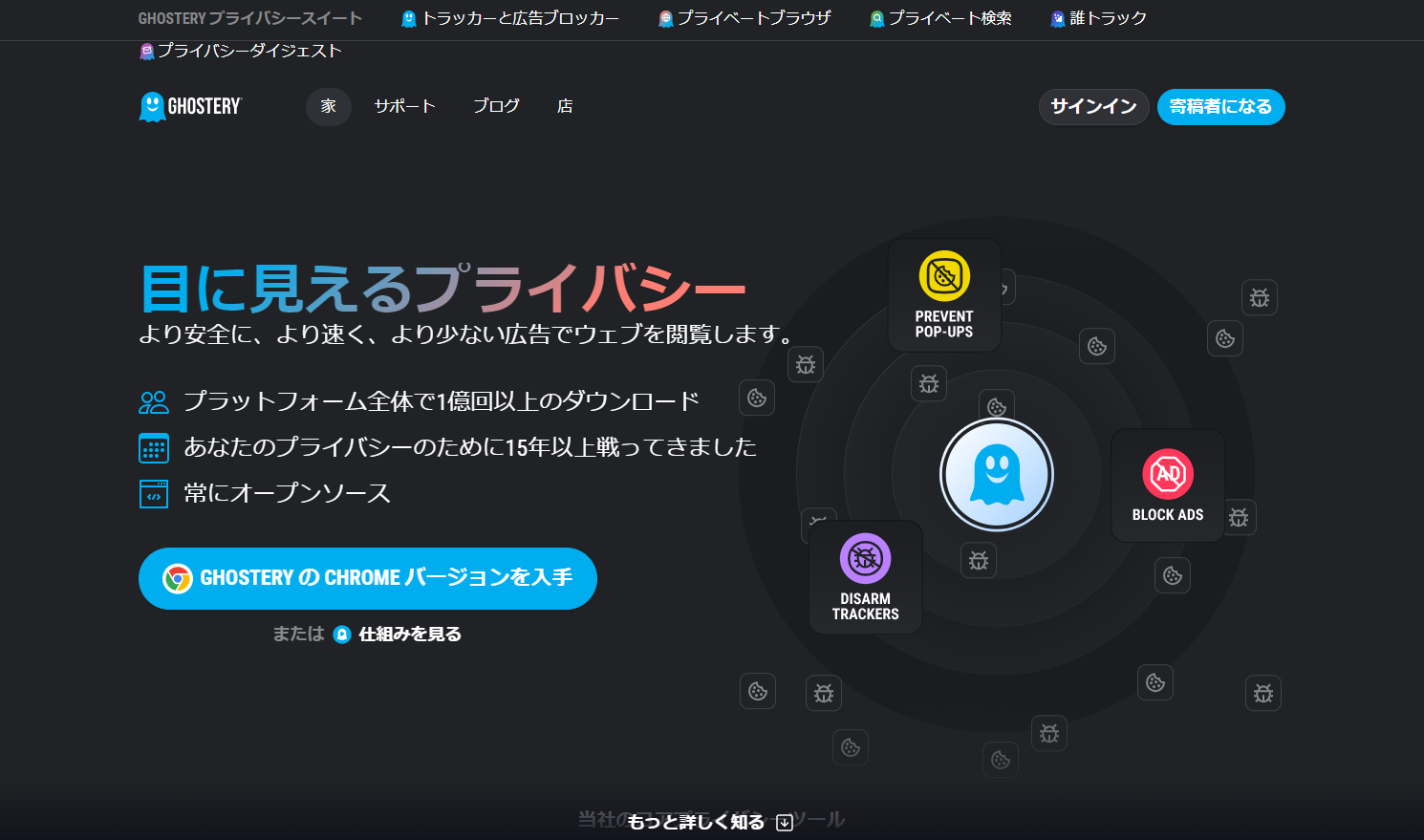Click cookie tile just above the ghost circle

click(997, 405)
